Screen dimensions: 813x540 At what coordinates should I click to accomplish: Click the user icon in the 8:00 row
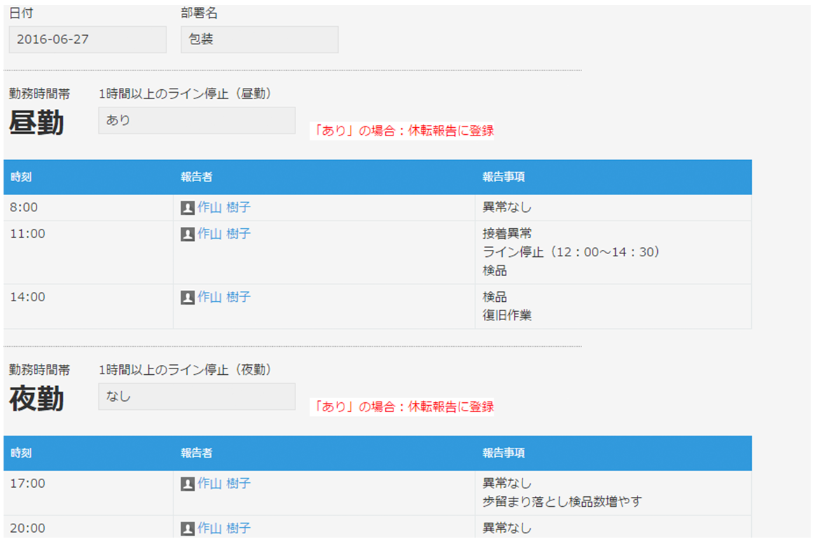click(187, 208)
